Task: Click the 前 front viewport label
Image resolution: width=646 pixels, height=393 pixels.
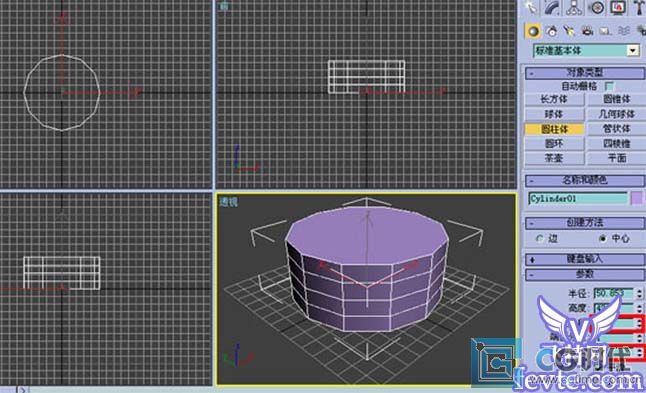Action: [x=224, y=6]
